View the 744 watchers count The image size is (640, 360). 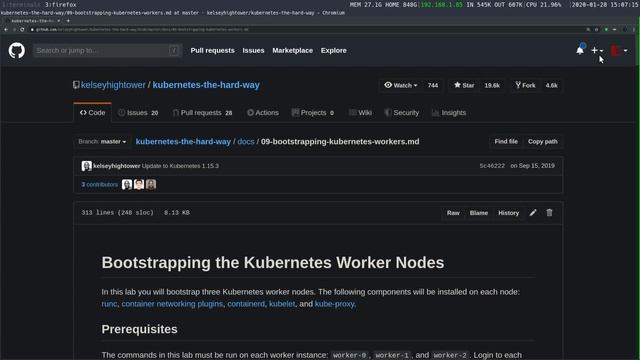(x=433, y=85)
